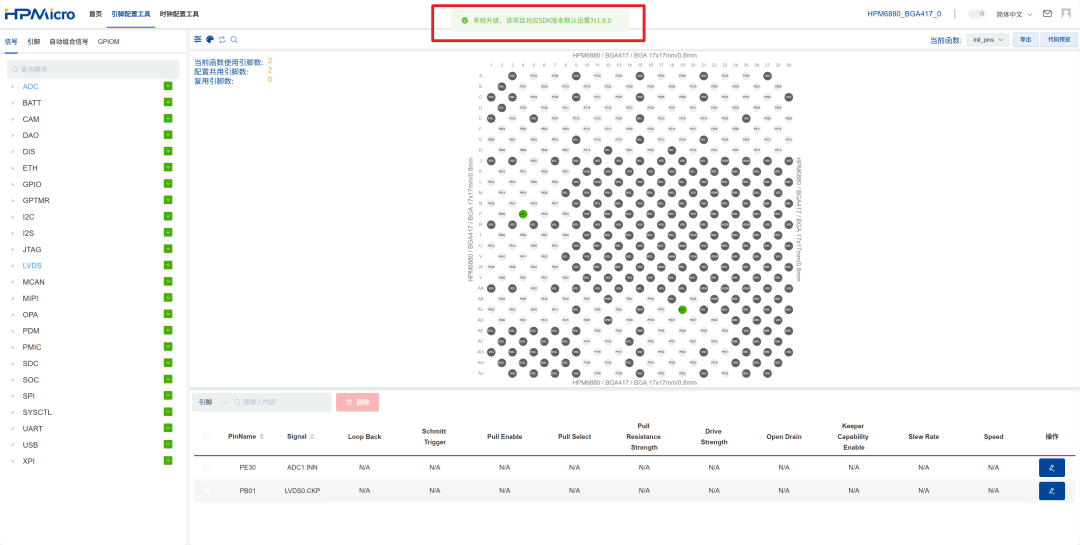This screenshot has height=545, width=1080.
Task: Click the green LVDS module dropdown icon
Action: 167,265
